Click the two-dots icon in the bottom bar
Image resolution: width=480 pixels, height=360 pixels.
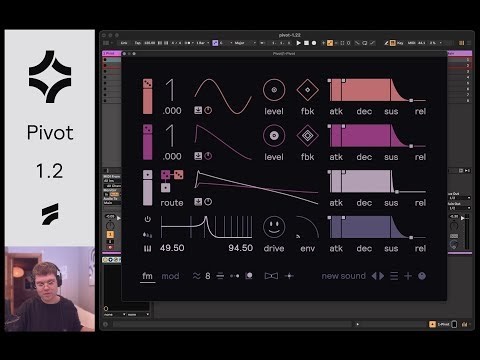click(x=235, y=276)
